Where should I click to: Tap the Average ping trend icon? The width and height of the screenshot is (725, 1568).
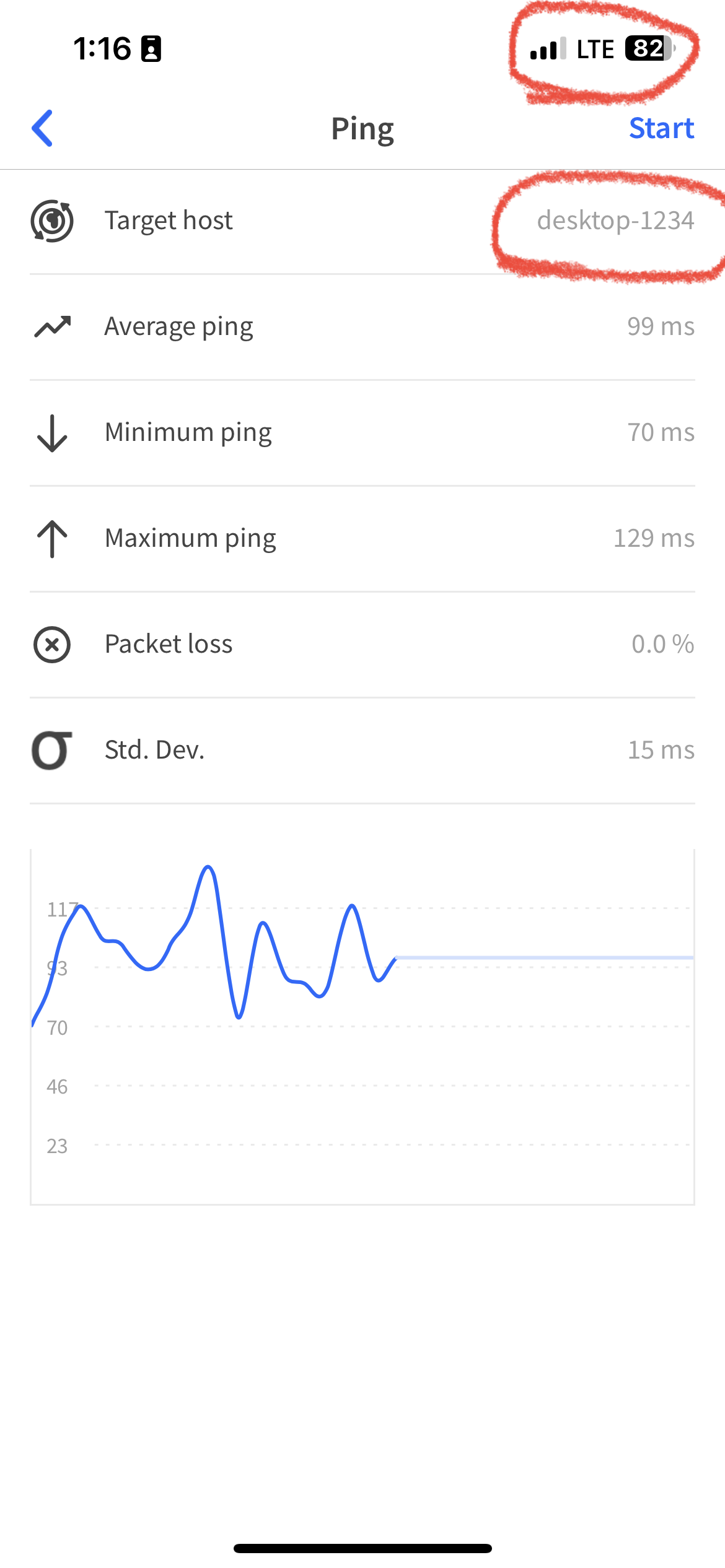point(52,326)
